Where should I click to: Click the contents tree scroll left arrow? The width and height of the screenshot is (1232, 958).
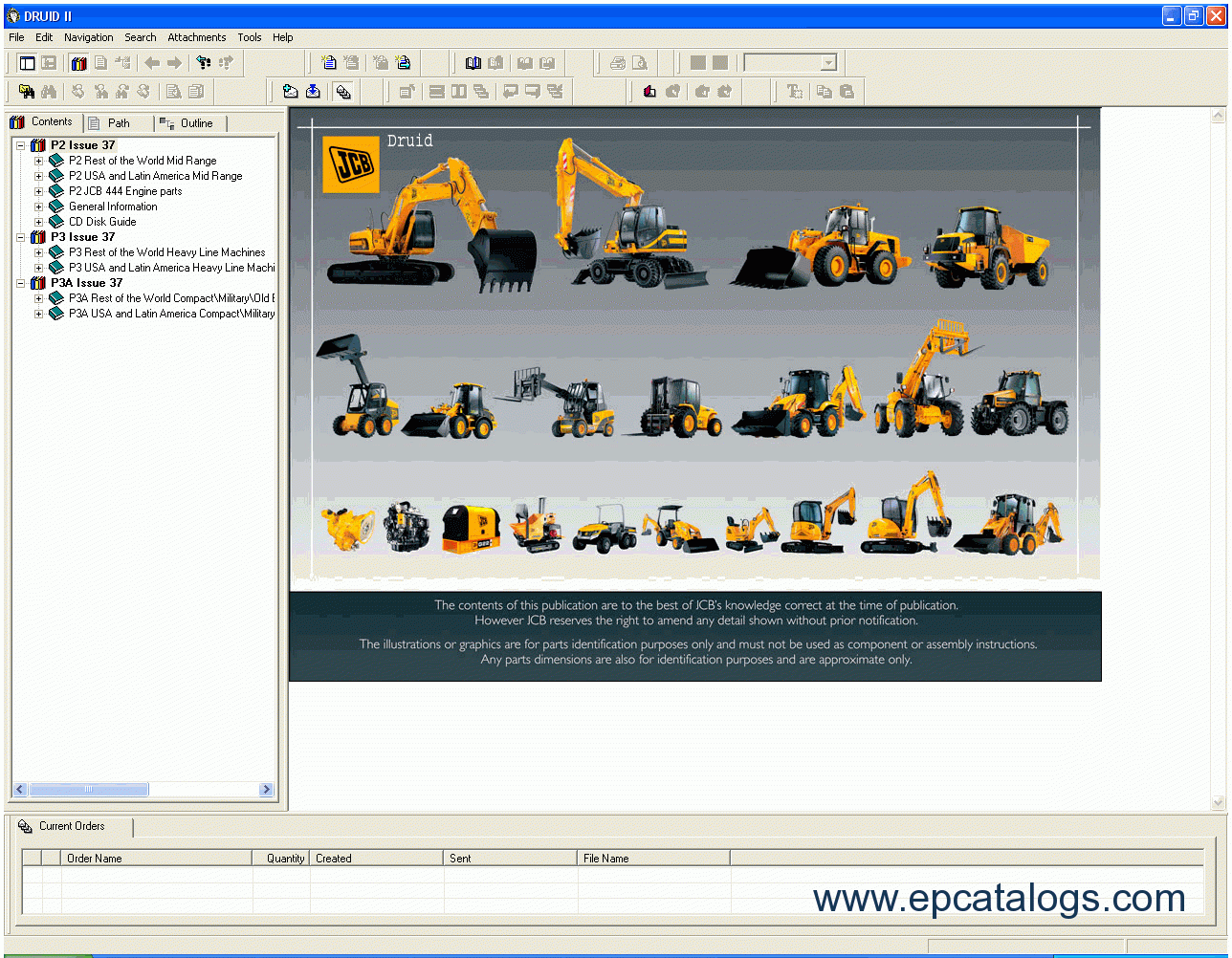[x=20, y=790]
